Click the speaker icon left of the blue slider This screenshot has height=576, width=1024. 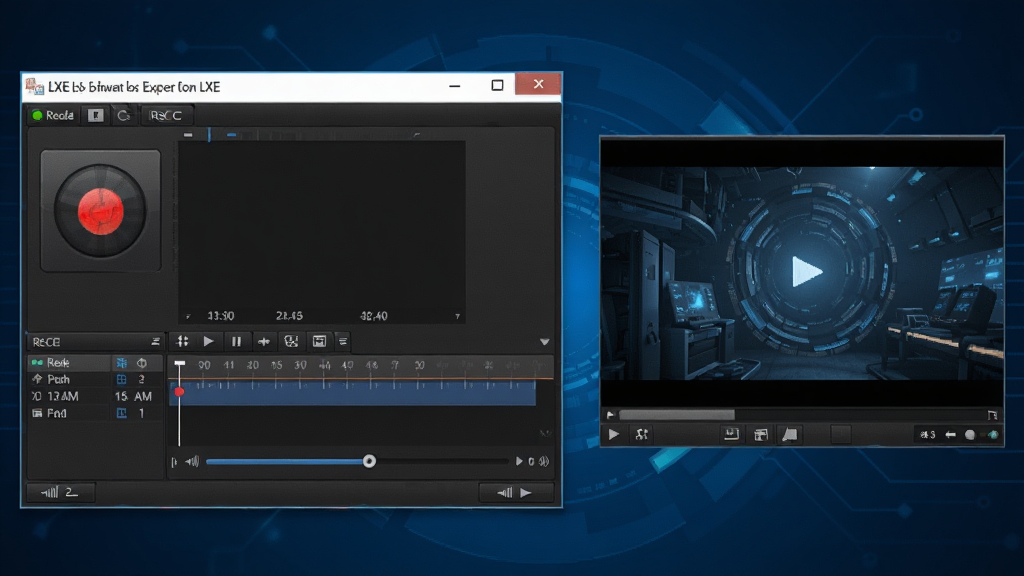coord(193,462)
